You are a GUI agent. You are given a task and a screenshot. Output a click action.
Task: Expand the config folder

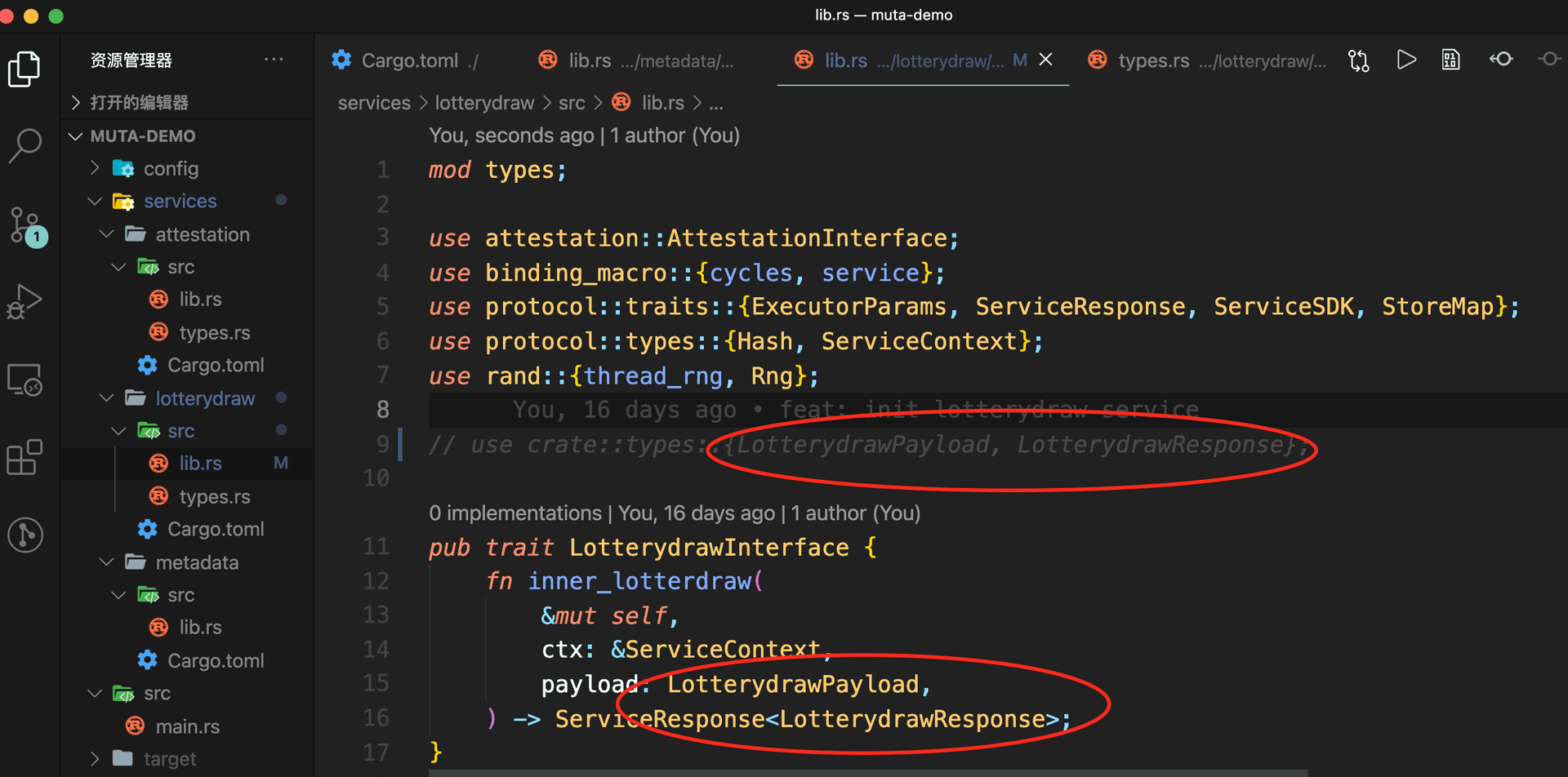95,168
